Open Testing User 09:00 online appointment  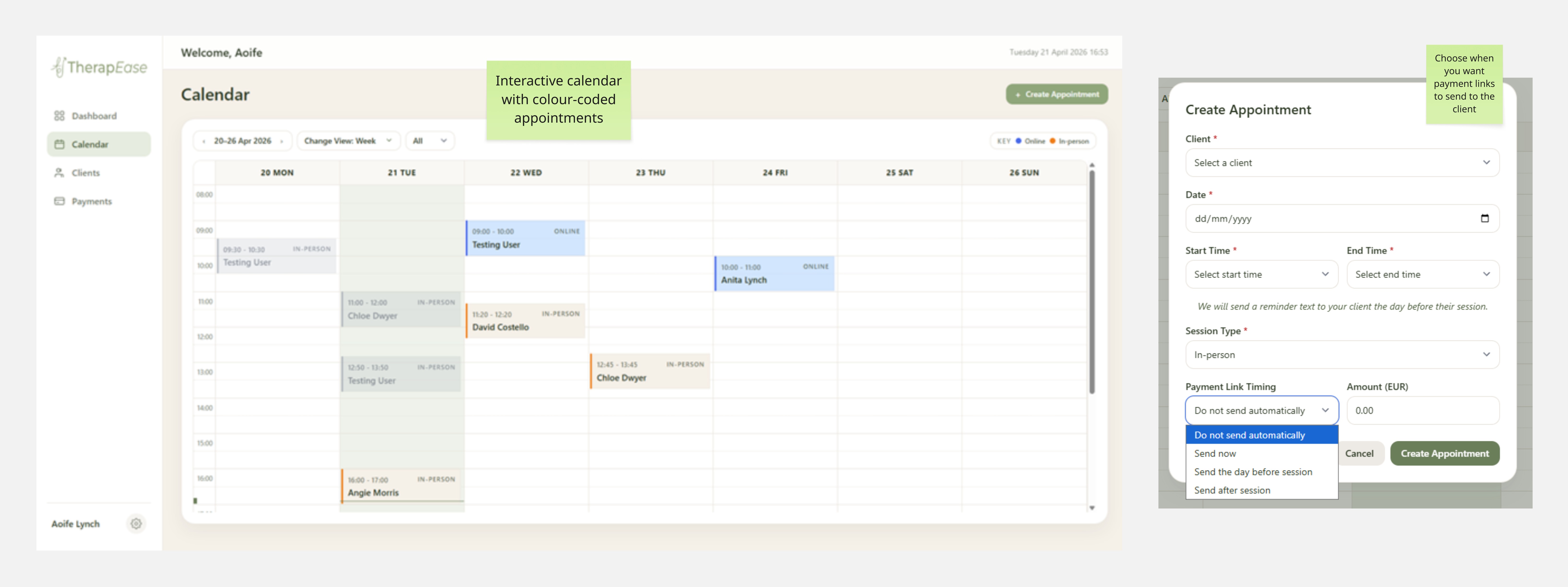(x=525, y=238)
